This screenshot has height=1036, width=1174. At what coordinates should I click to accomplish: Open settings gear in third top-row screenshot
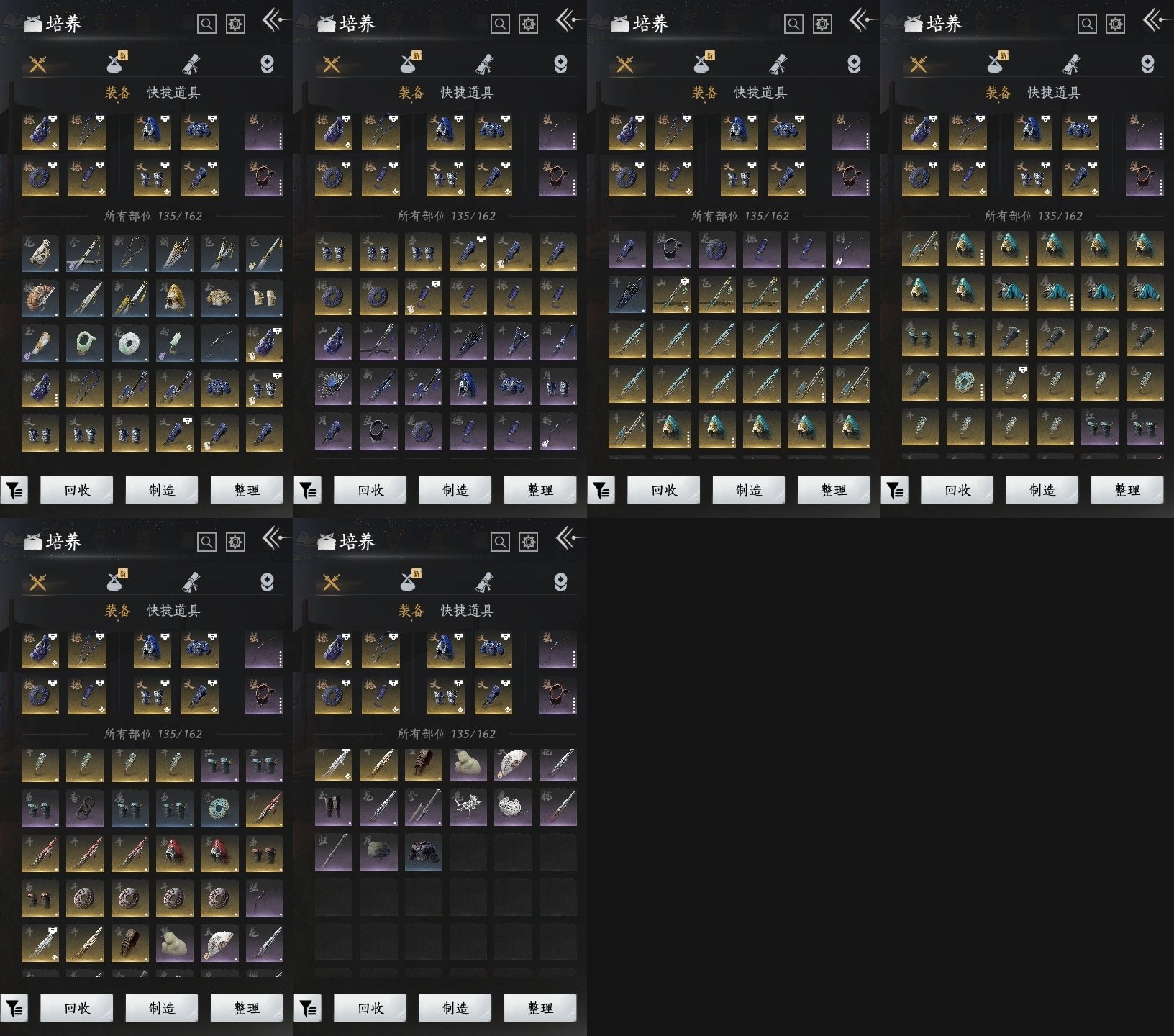pyautogui.click(x=822, y=24)
